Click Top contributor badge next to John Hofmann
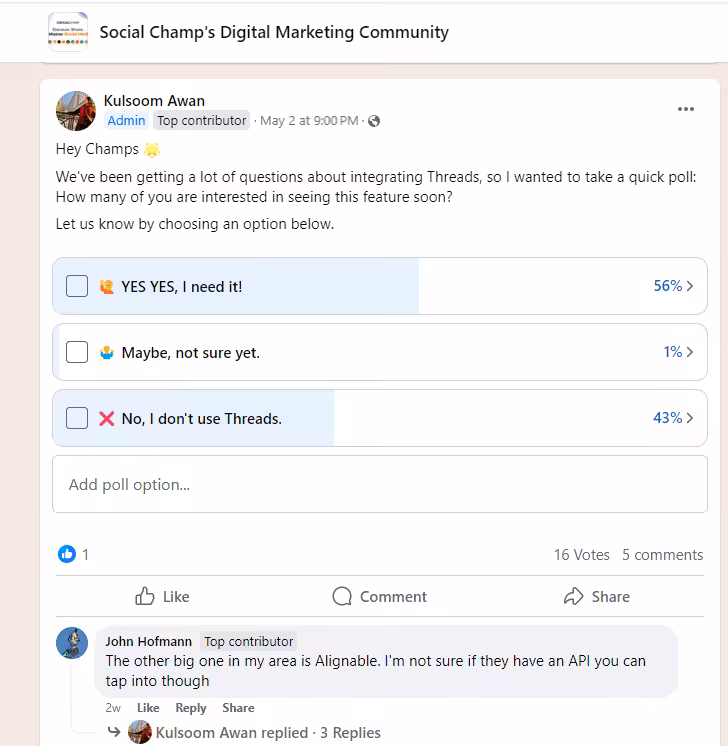 [x=248, y=641]
